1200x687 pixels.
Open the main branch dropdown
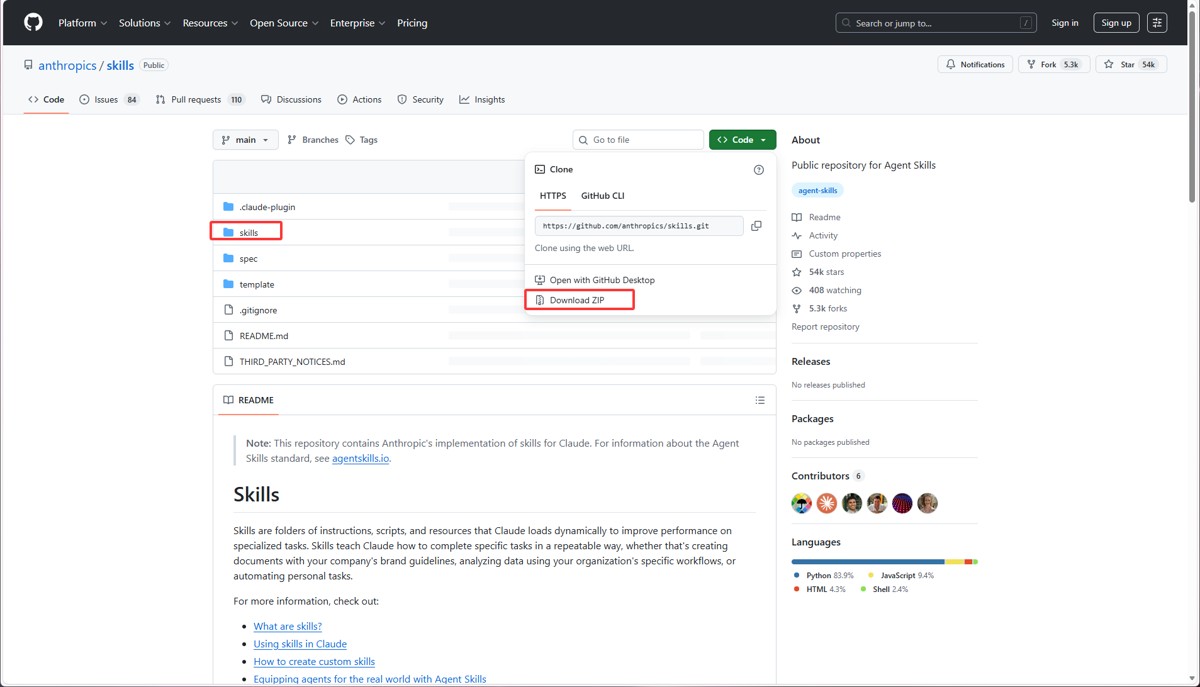(245, 140)
